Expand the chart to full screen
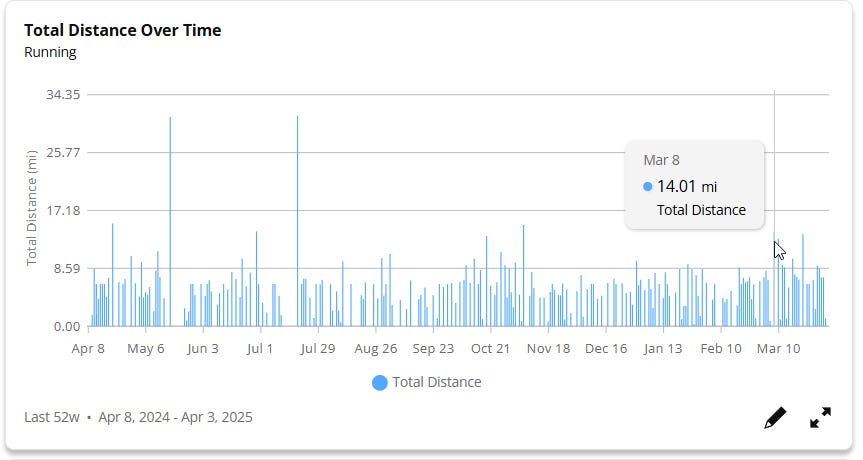The image size is (863, 460). [820, 418]
